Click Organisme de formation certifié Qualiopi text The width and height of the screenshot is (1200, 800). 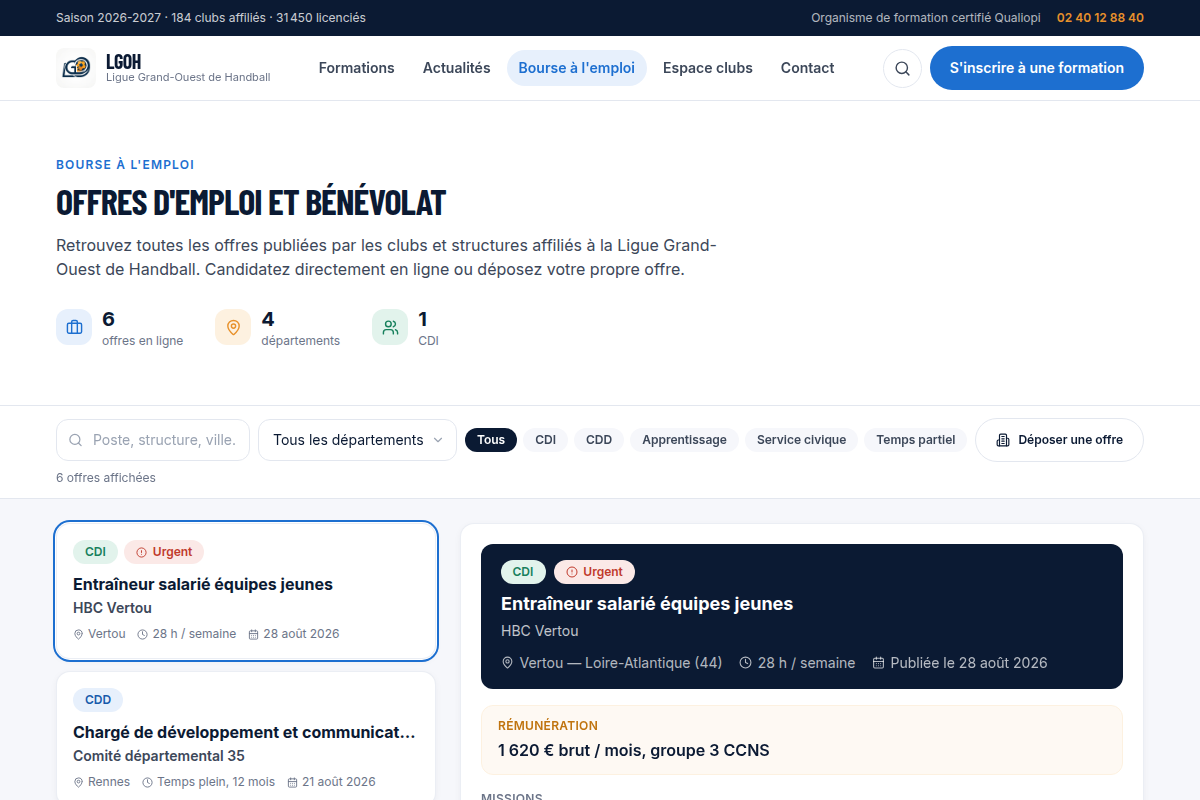point(926,18)
